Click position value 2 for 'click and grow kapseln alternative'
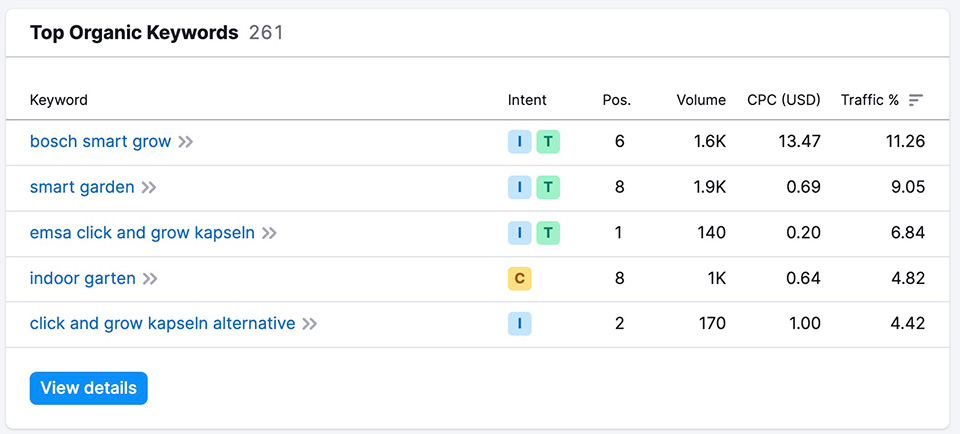960x434 pixels. (x=620, y=323)
